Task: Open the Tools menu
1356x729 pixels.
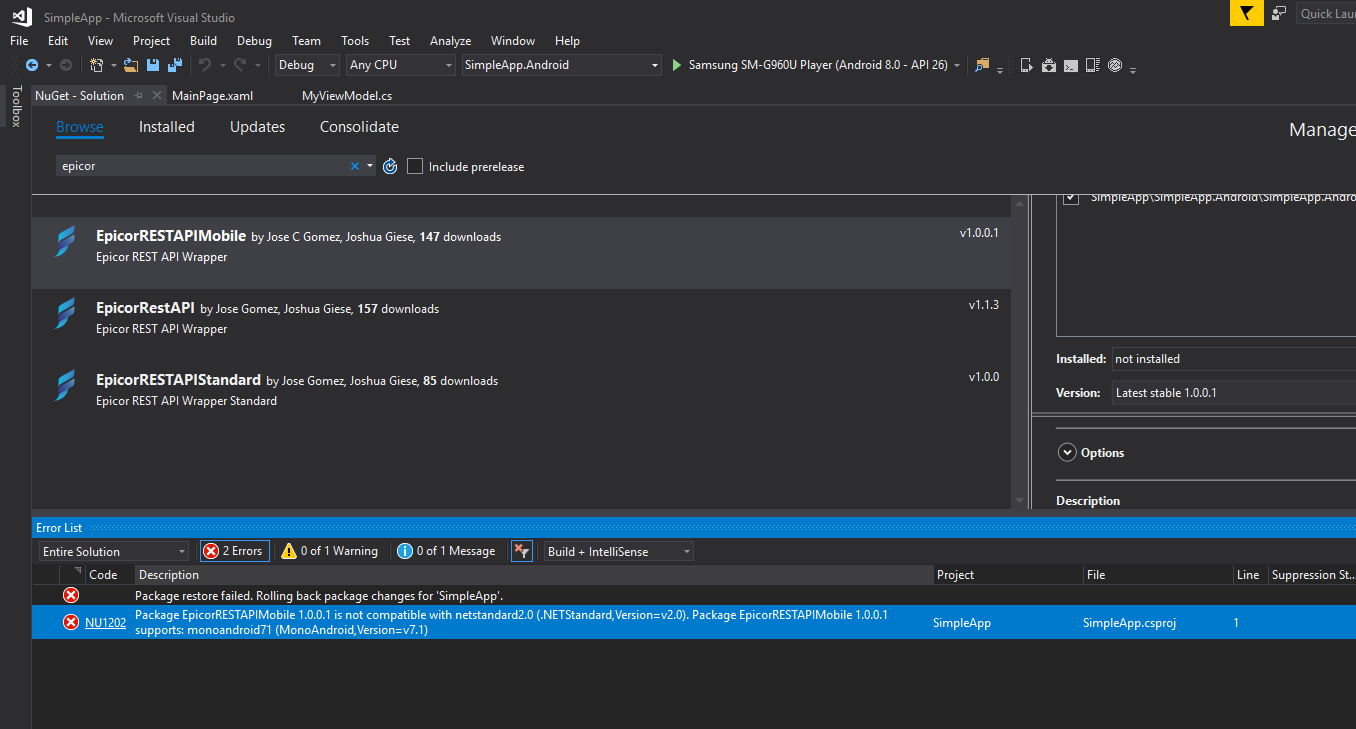Action: (355, 41)
